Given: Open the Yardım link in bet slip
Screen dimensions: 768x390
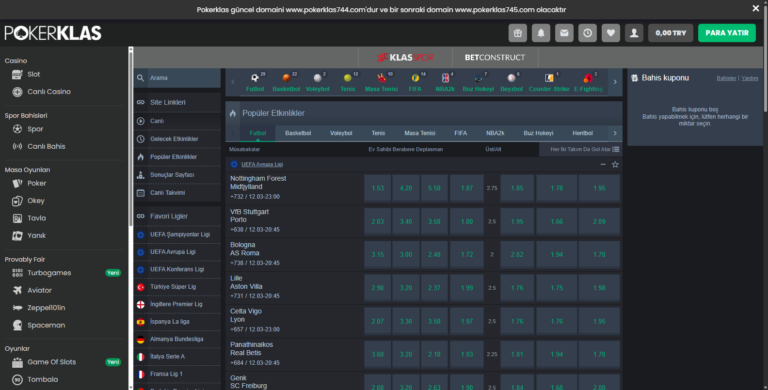Looking at the screenshot, I should pyautogui.click(x=749, y=78).
